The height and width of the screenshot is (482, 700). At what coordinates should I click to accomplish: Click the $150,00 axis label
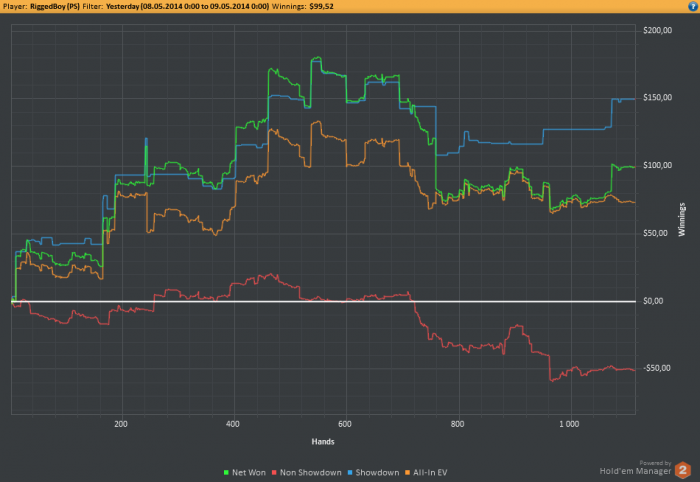point(657,98)
